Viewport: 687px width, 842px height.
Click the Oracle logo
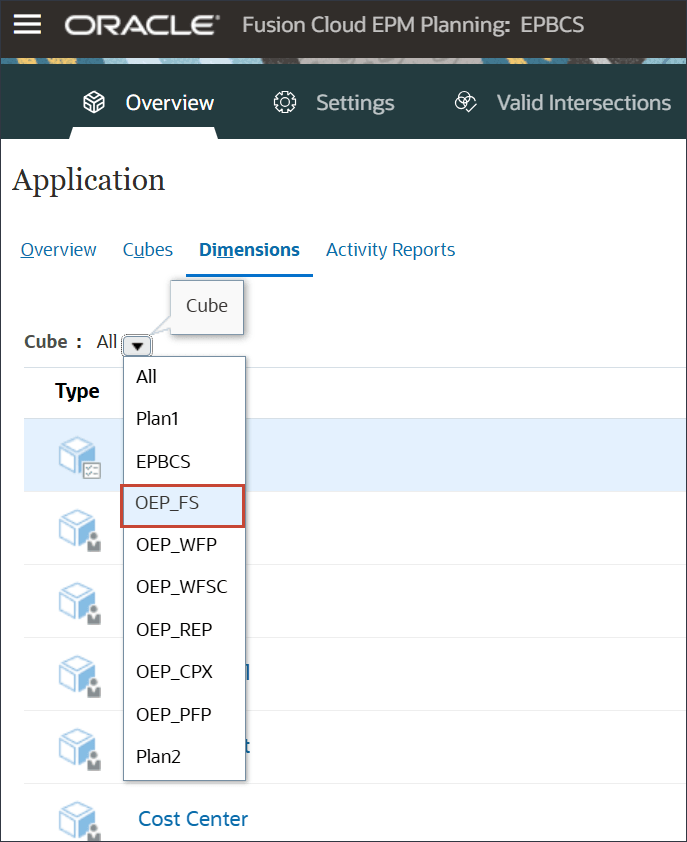142,25
